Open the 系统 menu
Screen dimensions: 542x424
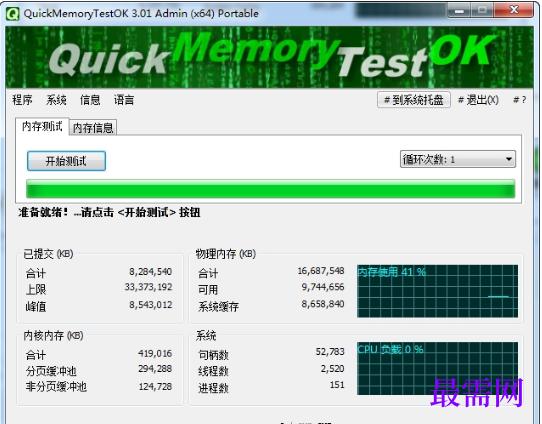point(56,100)
